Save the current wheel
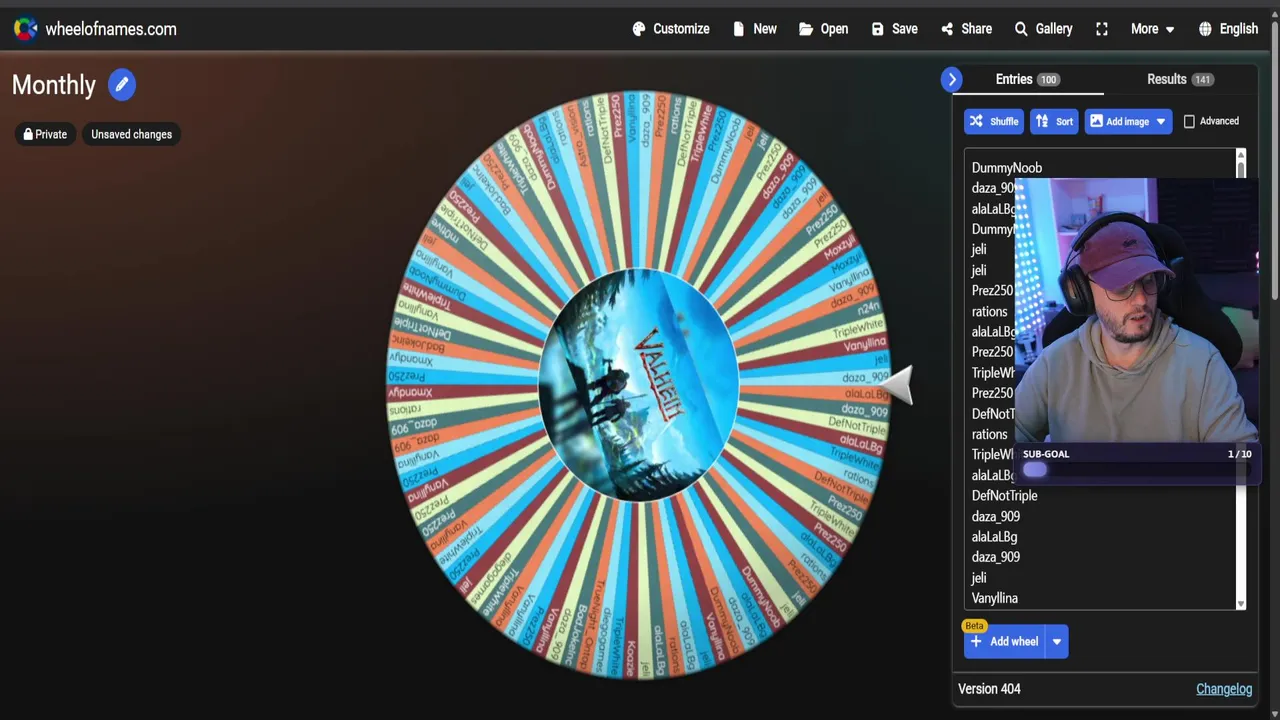Viewport: 1280px width, 720px height. point(894,29)
